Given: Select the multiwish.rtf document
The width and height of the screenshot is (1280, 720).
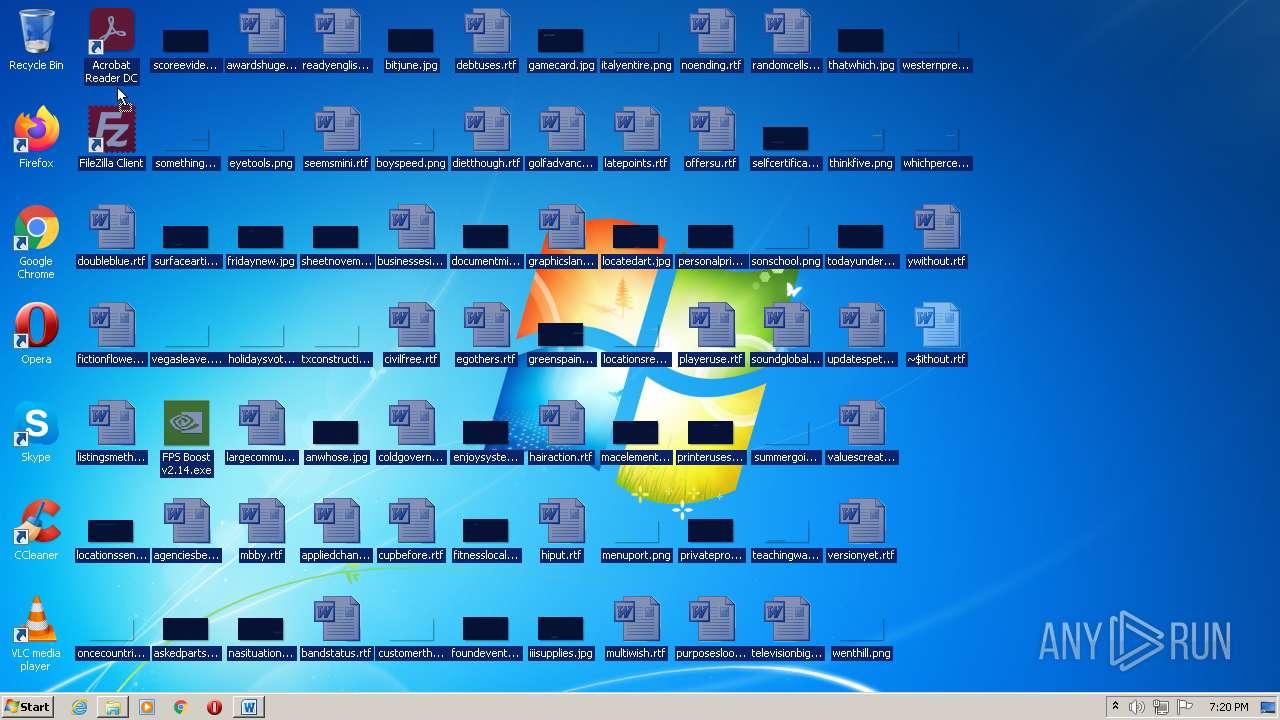Looking at the screenshot, I should click(x=636, y=628).
